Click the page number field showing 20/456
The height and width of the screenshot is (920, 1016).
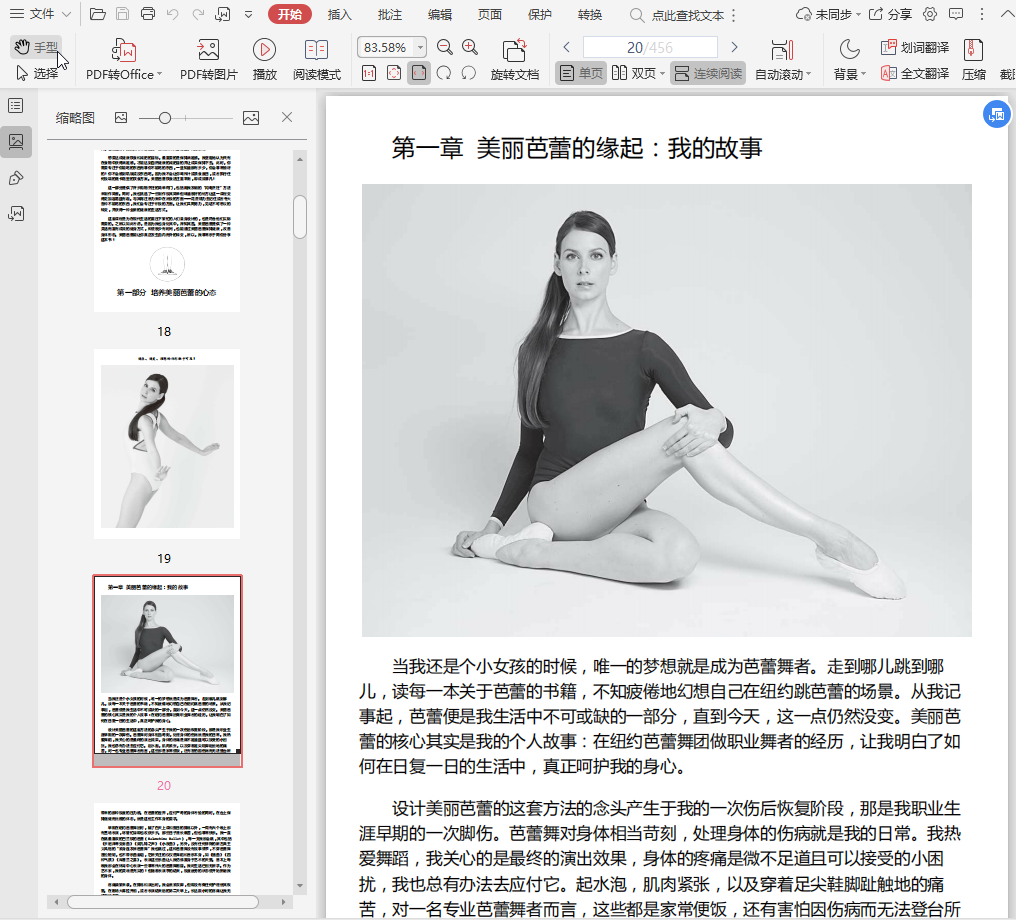click(650, 47)
